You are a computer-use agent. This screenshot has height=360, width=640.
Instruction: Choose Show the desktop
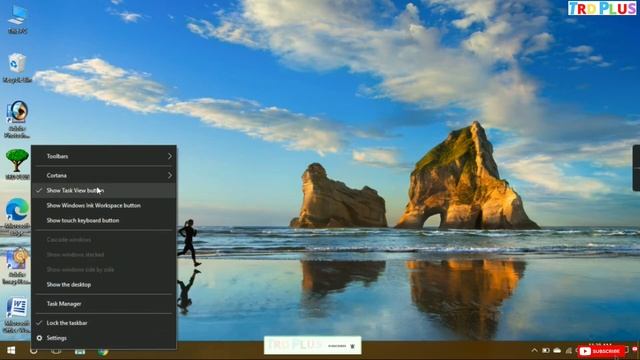pyautogui.click(x=104, y=284)
